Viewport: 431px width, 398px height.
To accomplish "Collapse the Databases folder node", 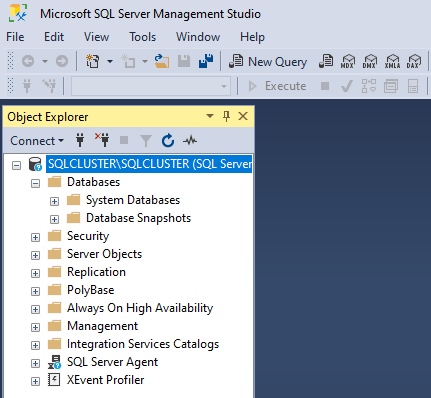I will tap(35, 183).
